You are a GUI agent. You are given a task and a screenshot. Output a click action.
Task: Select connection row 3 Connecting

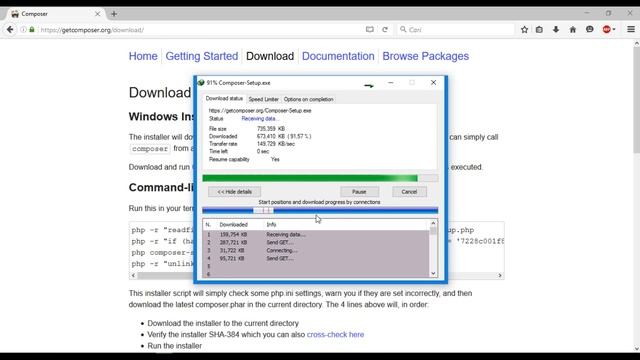click(x=316, y=251)
